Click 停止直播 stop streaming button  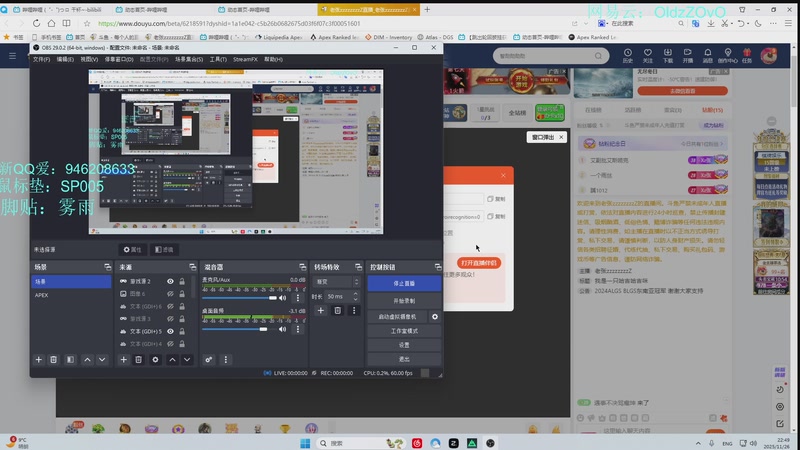(404, 283)
